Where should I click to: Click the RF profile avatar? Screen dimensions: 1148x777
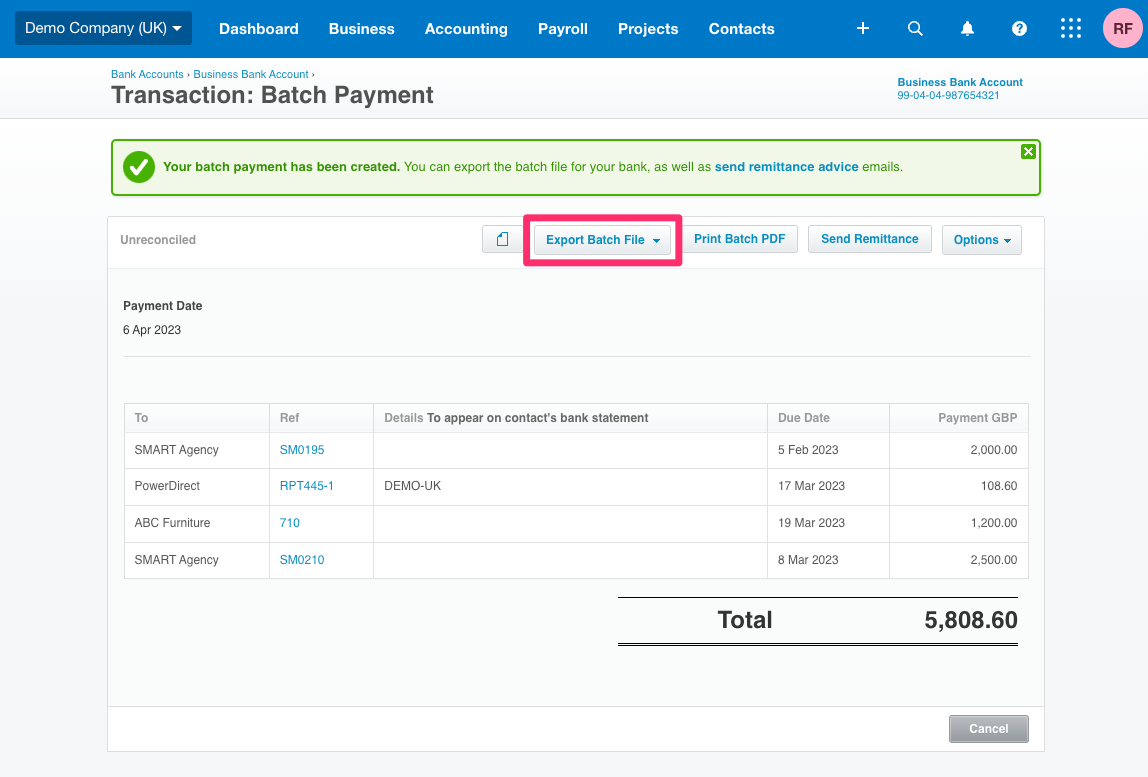(x=1121, y=28)
